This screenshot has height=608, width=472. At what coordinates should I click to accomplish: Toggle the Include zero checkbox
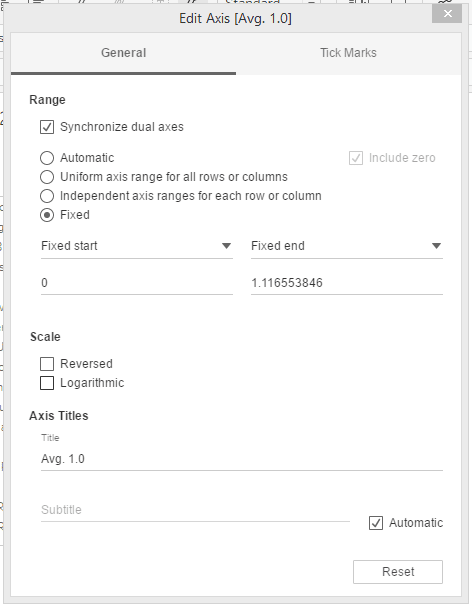coord(356,158)
